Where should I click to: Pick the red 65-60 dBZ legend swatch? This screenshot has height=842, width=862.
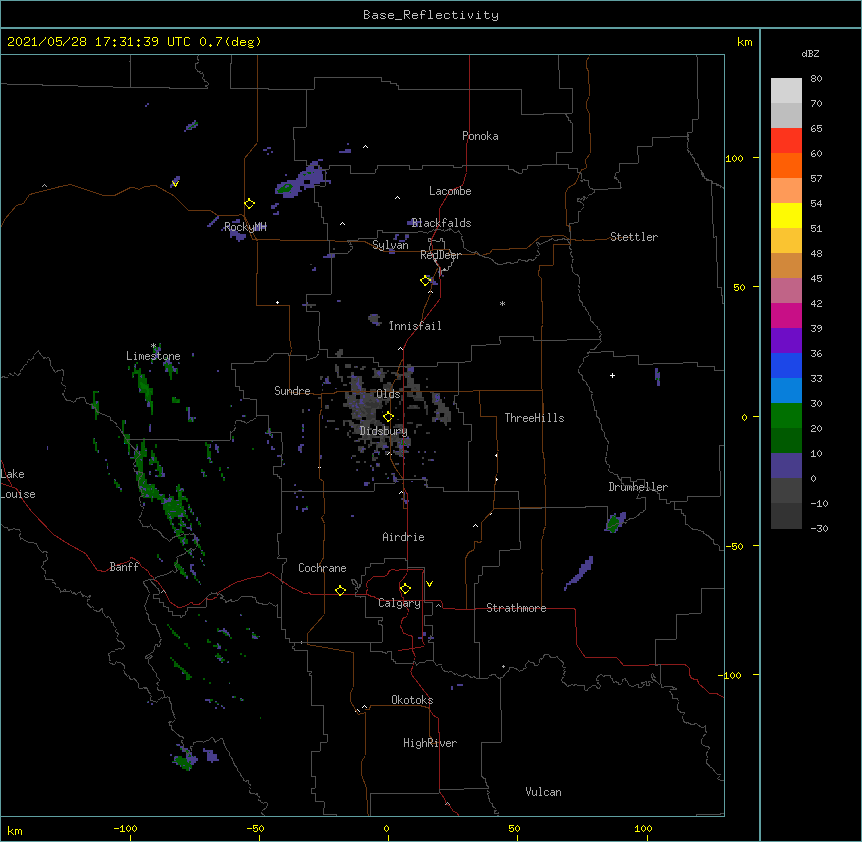pyautogui.click(x=786, y=141)
